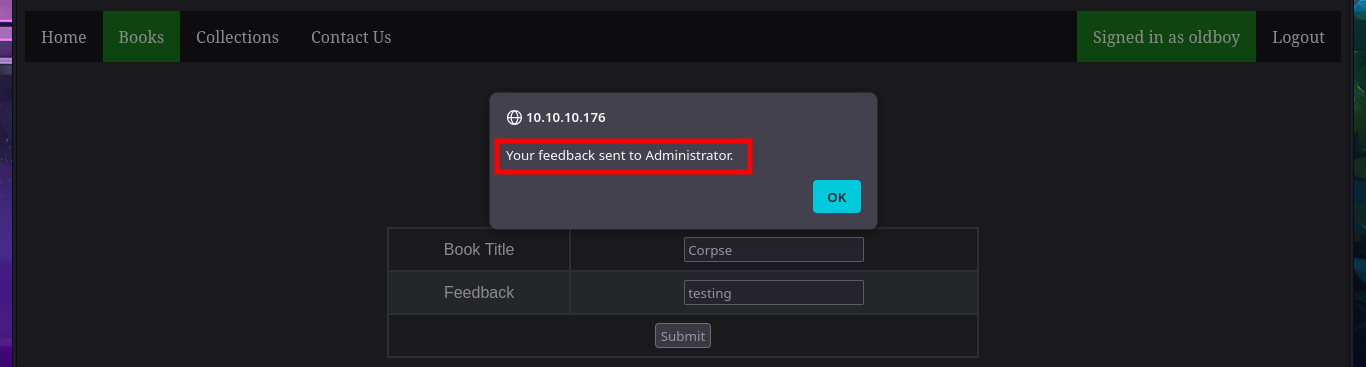Viewport: 1366px width, 367px height.
Task: Click the 10.10.10.176 origin text in dialog
Action: (x=566, y=117)
